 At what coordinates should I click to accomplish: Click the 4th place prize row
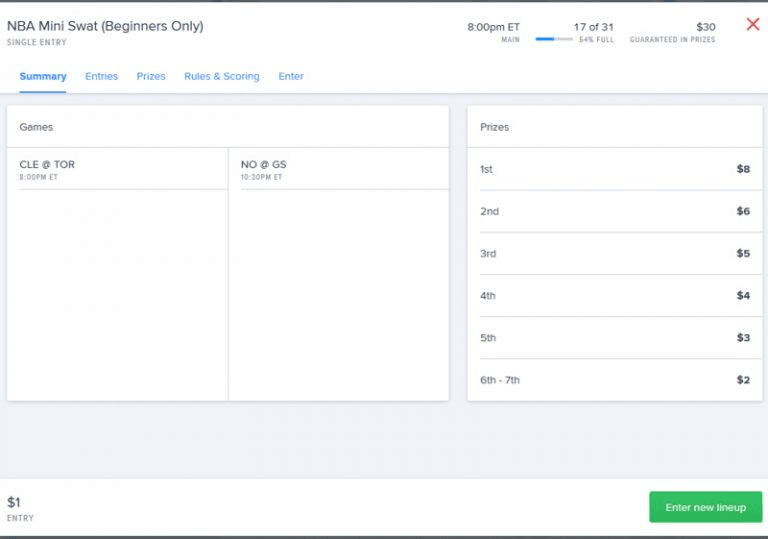click(x=614, y=295)
